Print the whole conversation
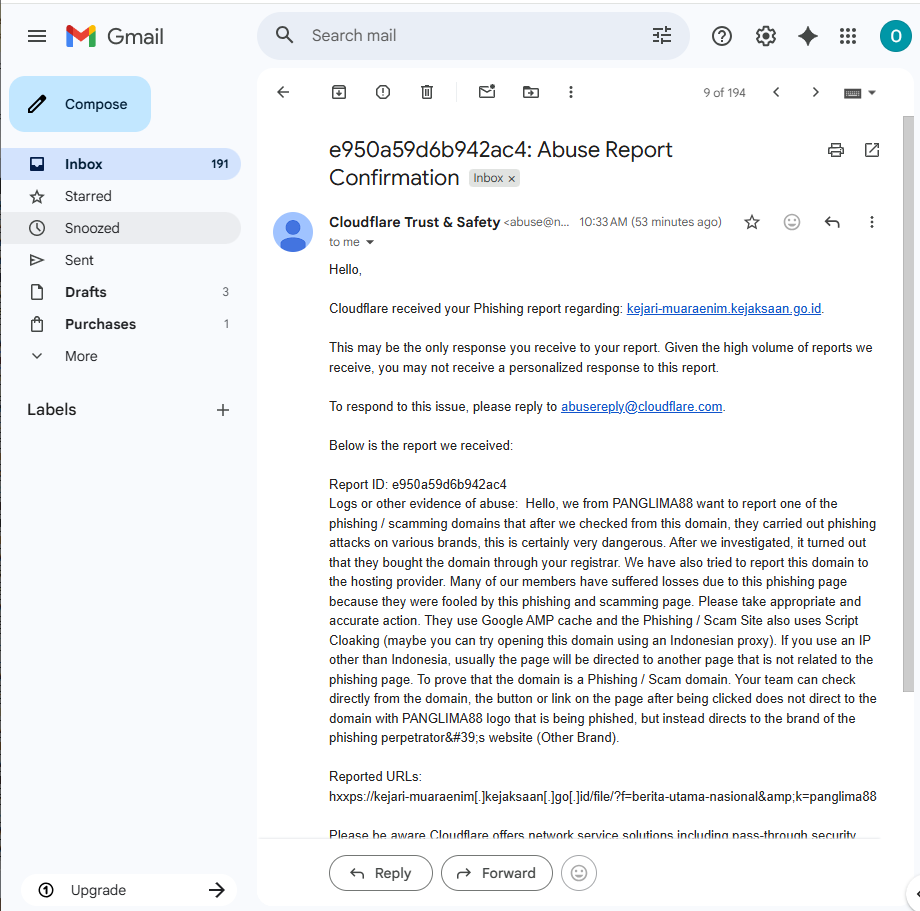The image size is (920, 911). tap(836, 150)
